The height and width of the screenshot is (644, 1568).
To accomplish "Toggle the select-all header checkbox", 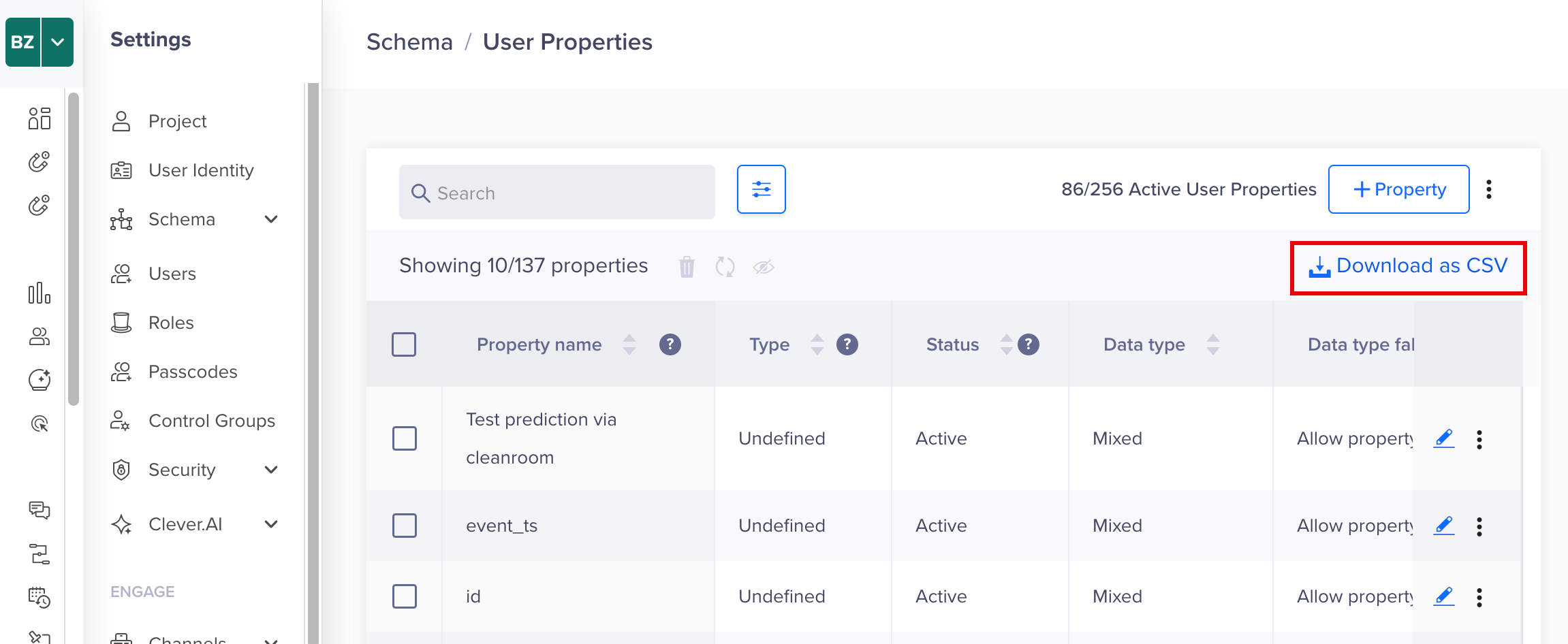I will (404, 344).
